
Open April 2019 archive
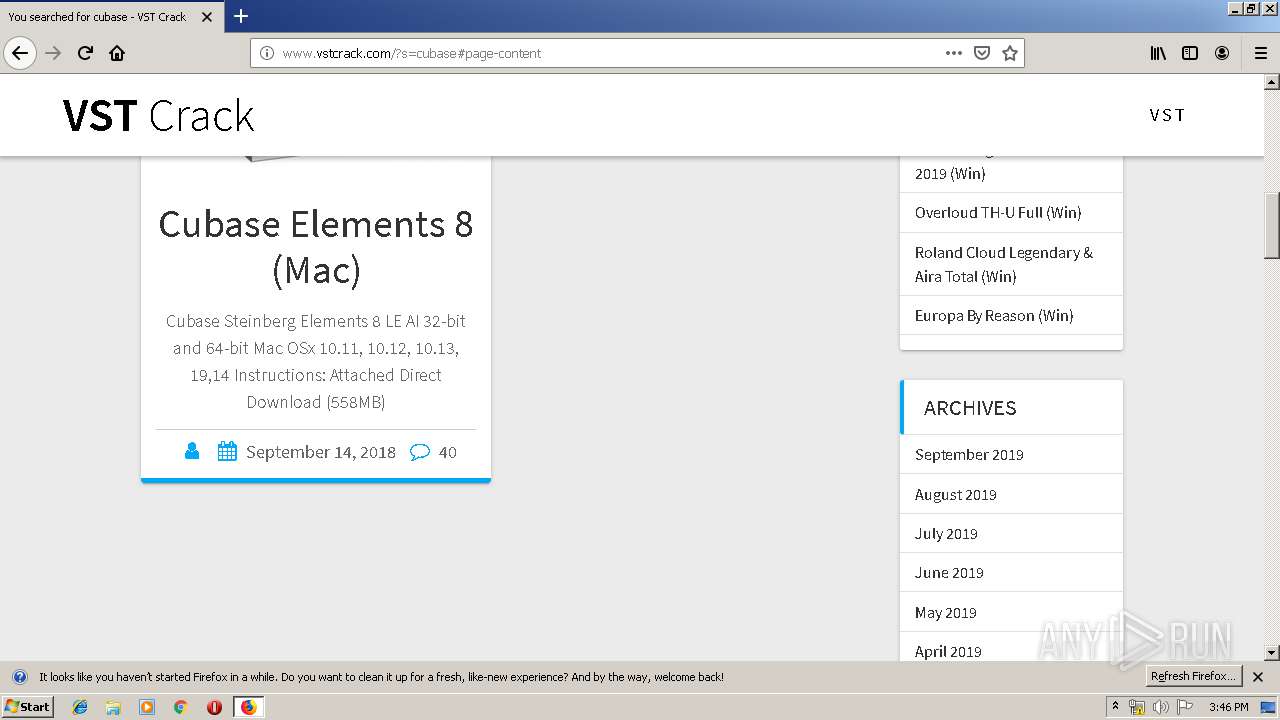[x=948, y=651]
